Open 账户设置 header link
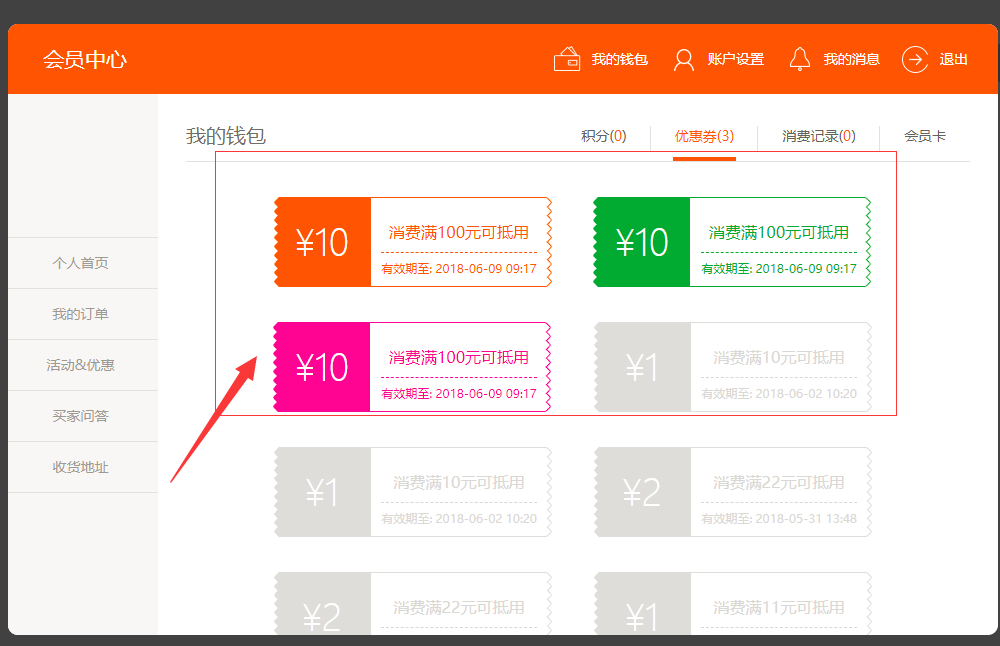The width and height of the screenshot is (1000, 646). point(735,60)
